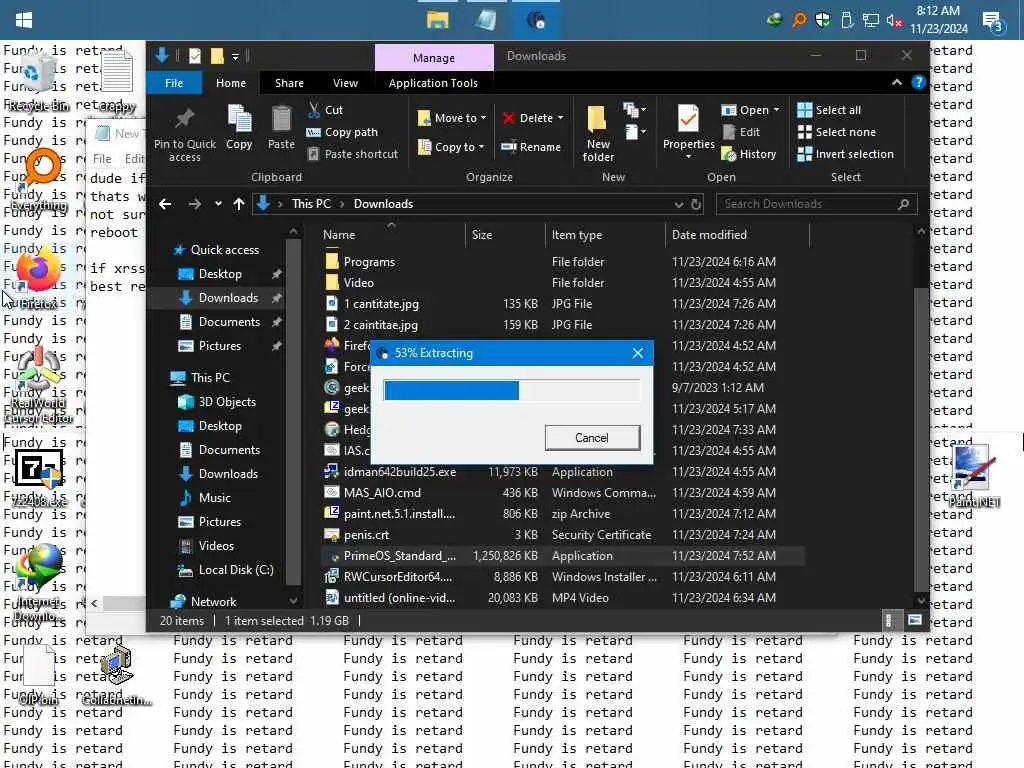Open file Properties

coord(688,131)
